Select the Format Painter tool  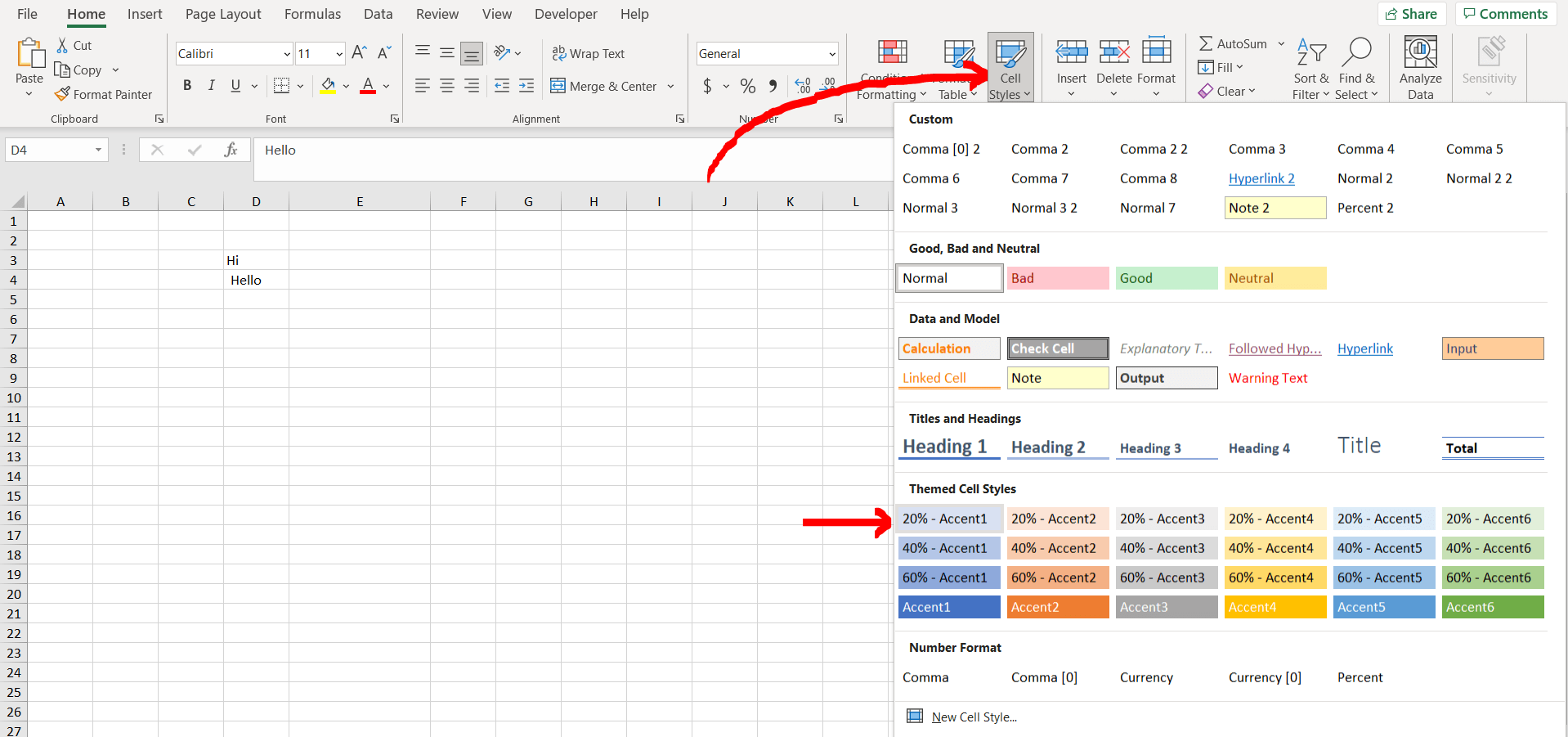[x=103, y=94]
